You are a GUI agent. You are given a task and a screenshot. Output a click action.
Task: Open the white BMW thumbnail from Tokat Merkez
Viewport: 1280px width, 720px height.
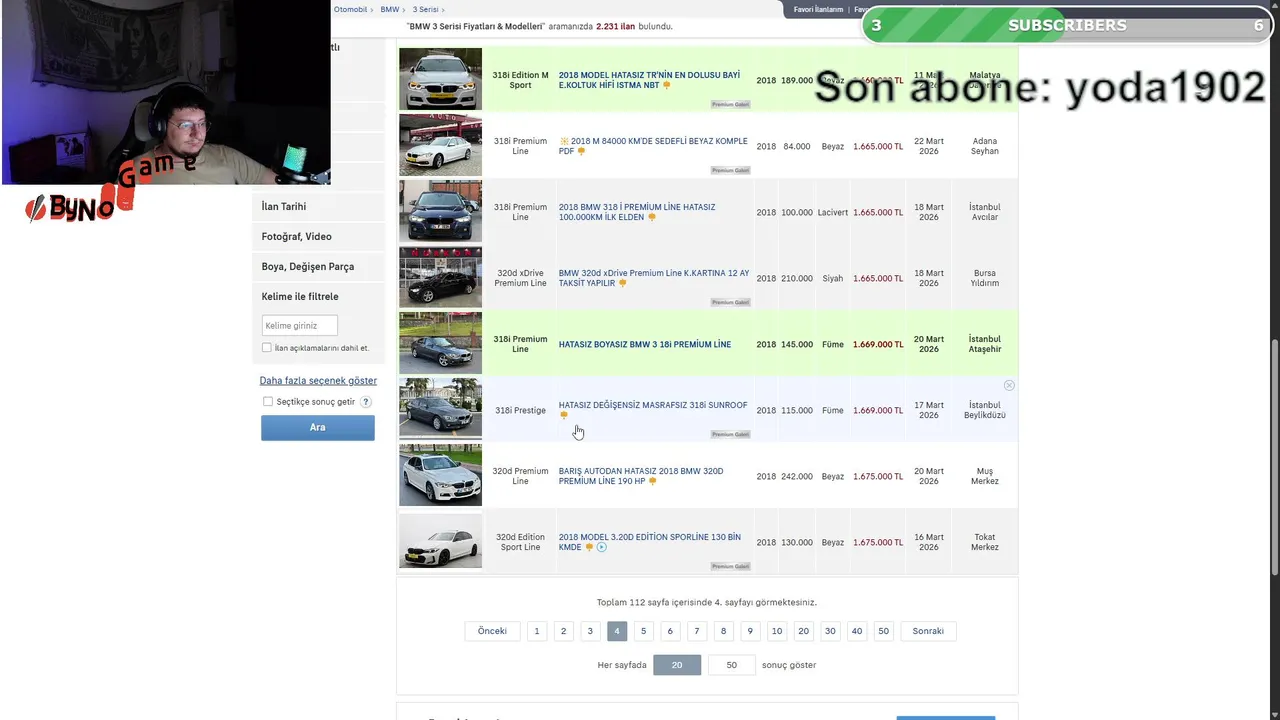(x=441, y=540)
